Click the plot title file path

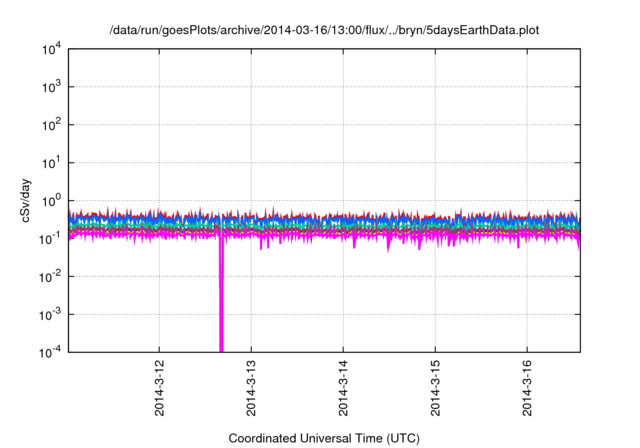(x=324, y=30)
